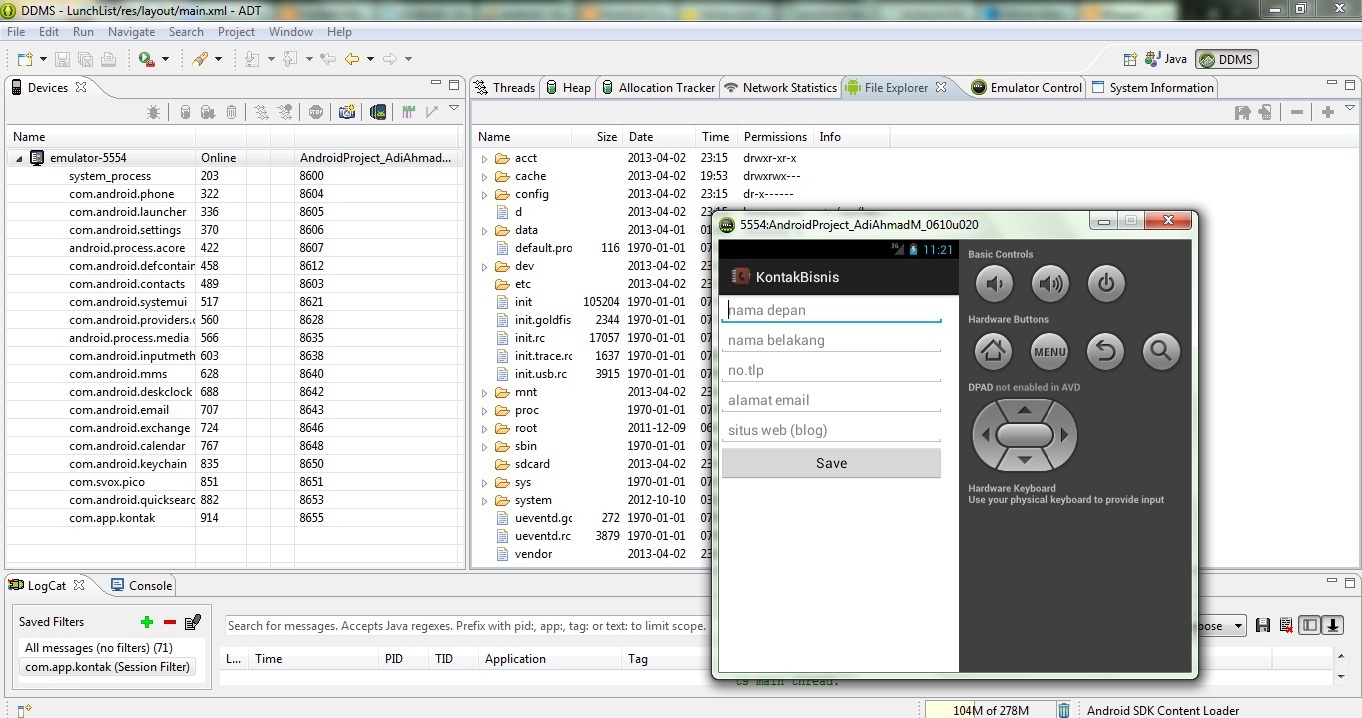Switch to the Emulator Control tab
The image size is (1362, 718).
pyautogui.click(x=1026, y=88)
